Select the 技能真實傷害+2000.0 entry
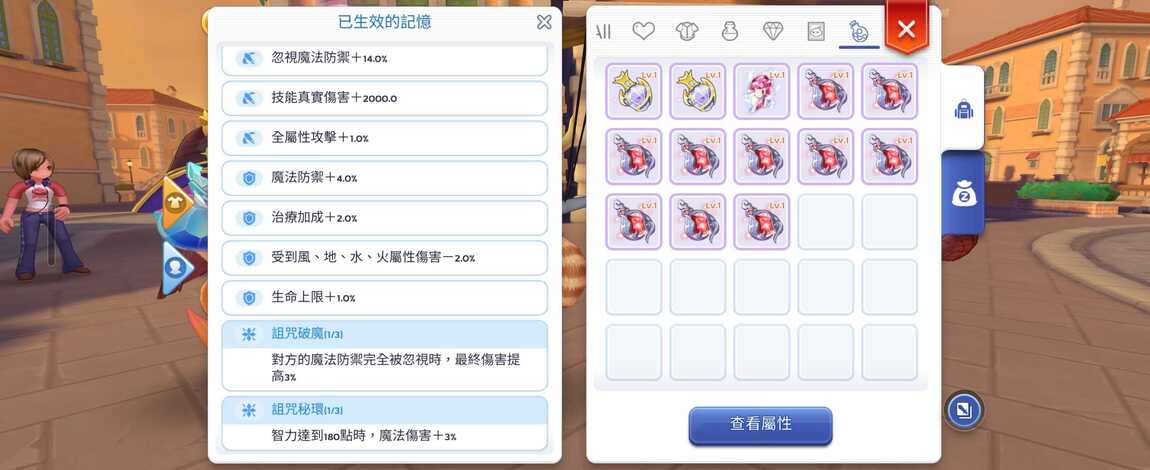This screenshot has width=1150, height=470. click(x=384, y=98)
